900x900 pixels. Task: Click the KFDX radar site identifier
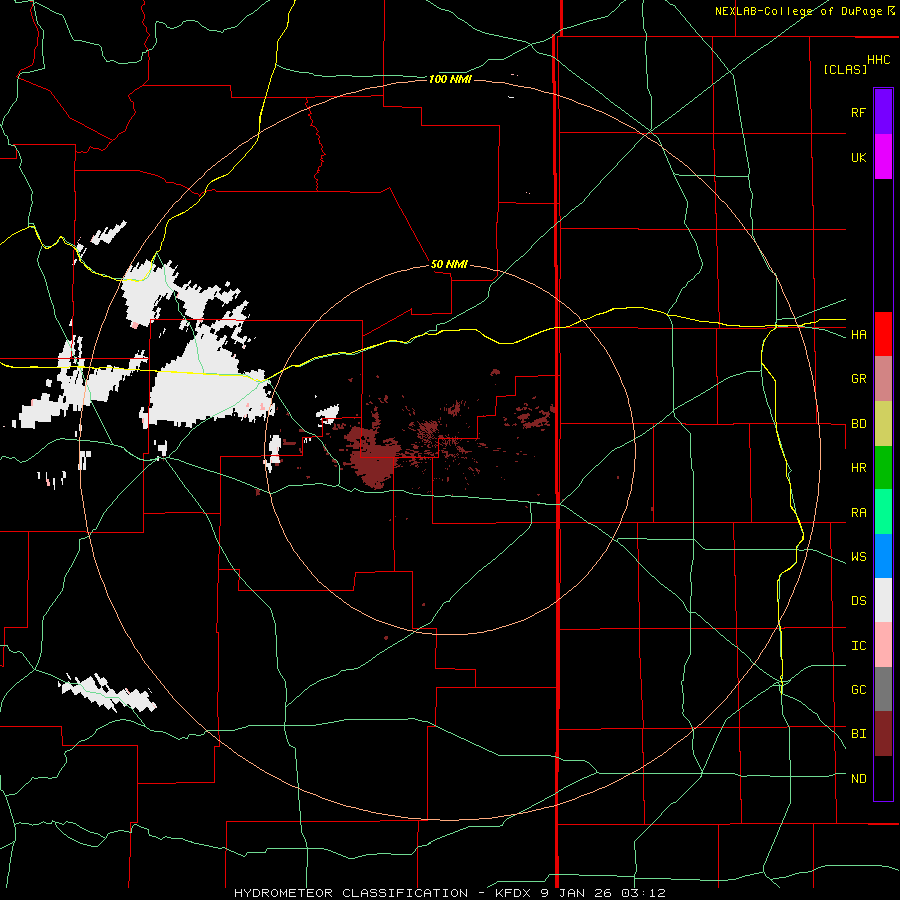click(x=512, y=893)
